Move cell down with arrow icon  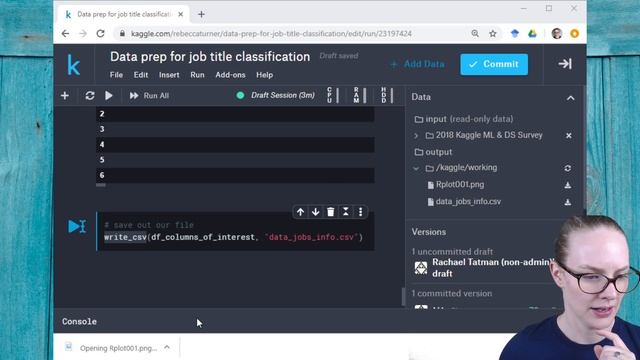coord(316,212)
